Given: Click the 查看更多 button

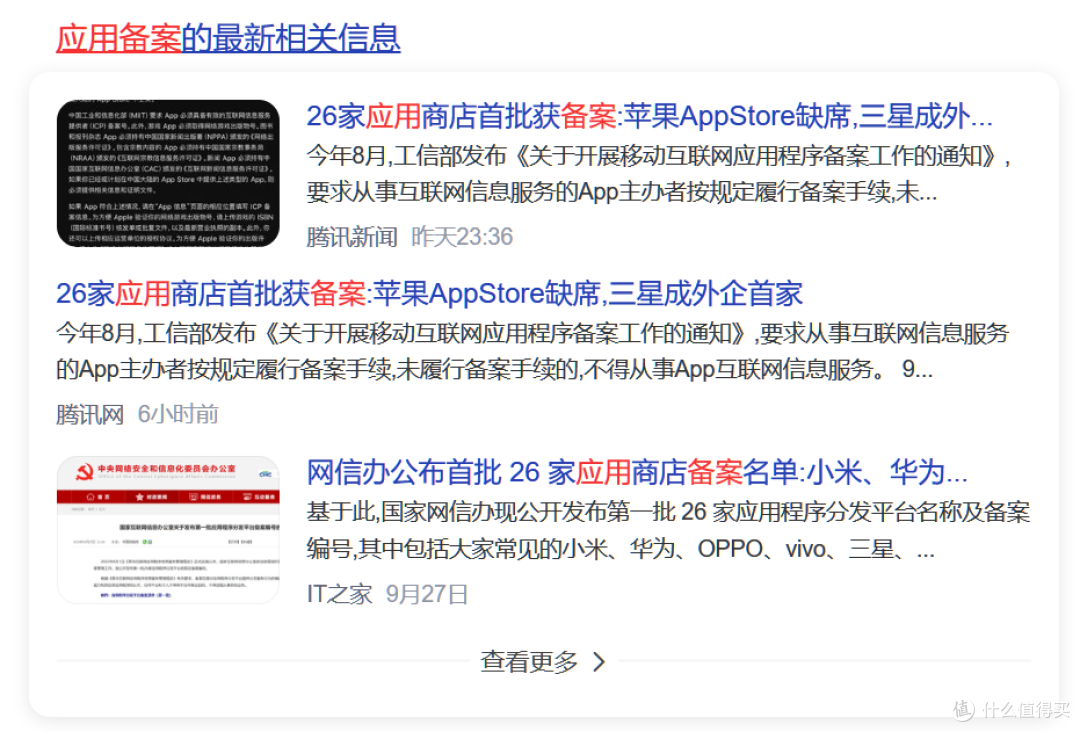Looking at the screenshot, I should pos(543,662).
